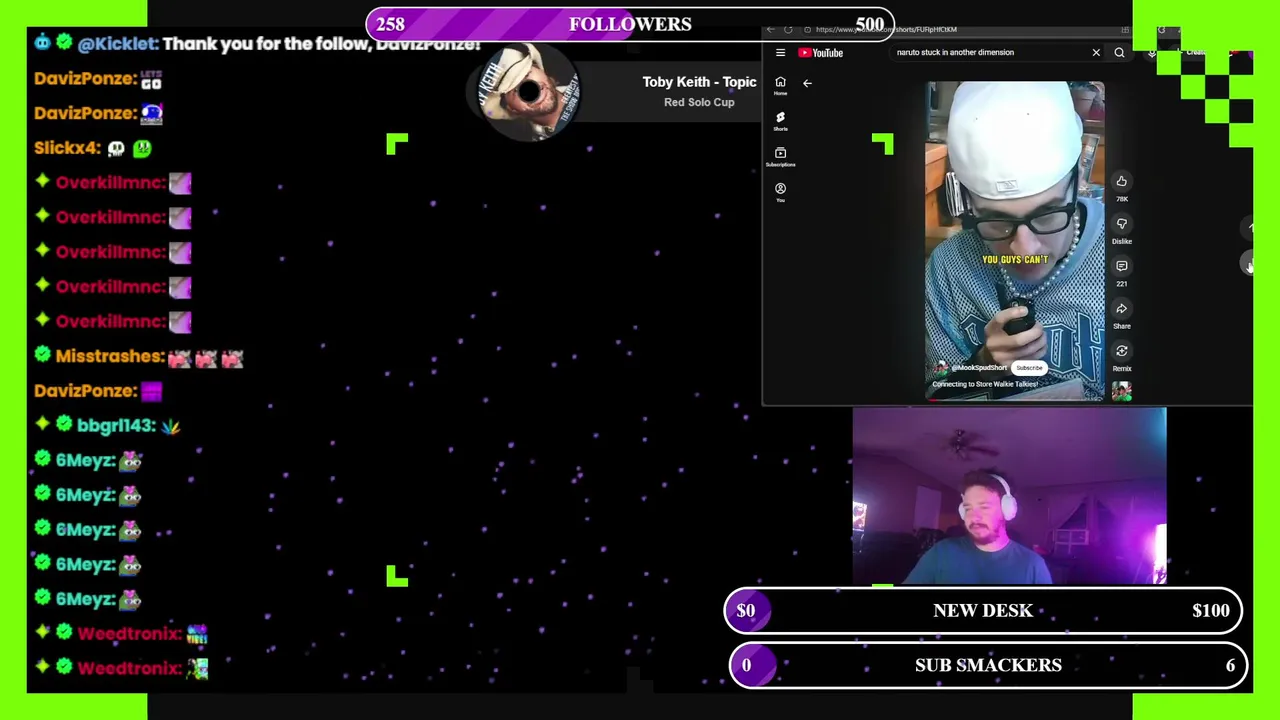Click the Followers goal bar showing 258
Viewport: 1280px width, 720px height.
click(630, 24)
